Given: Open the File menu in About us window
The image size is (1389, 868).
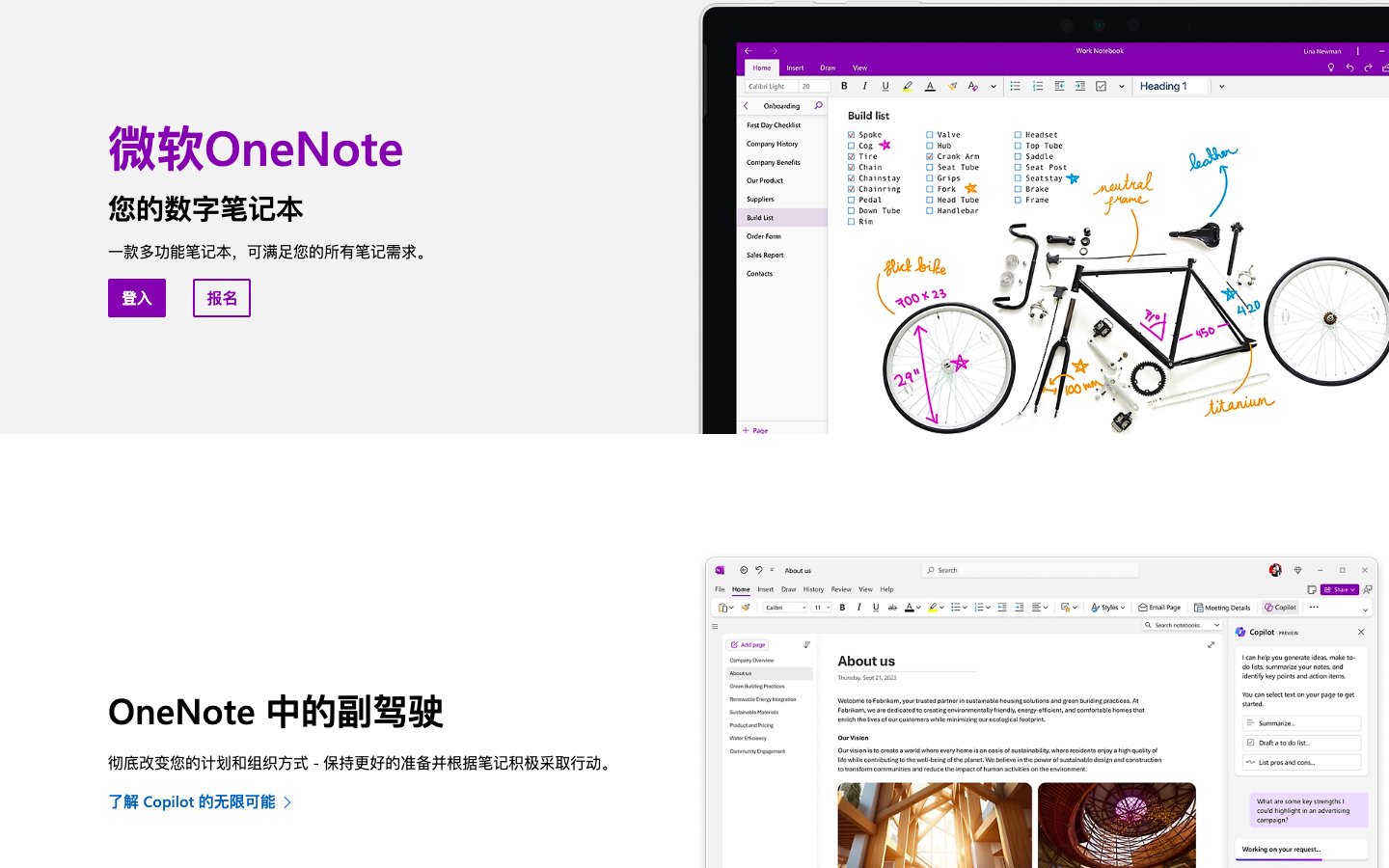Looking at the screenshot, I should (x=720, y=589).
